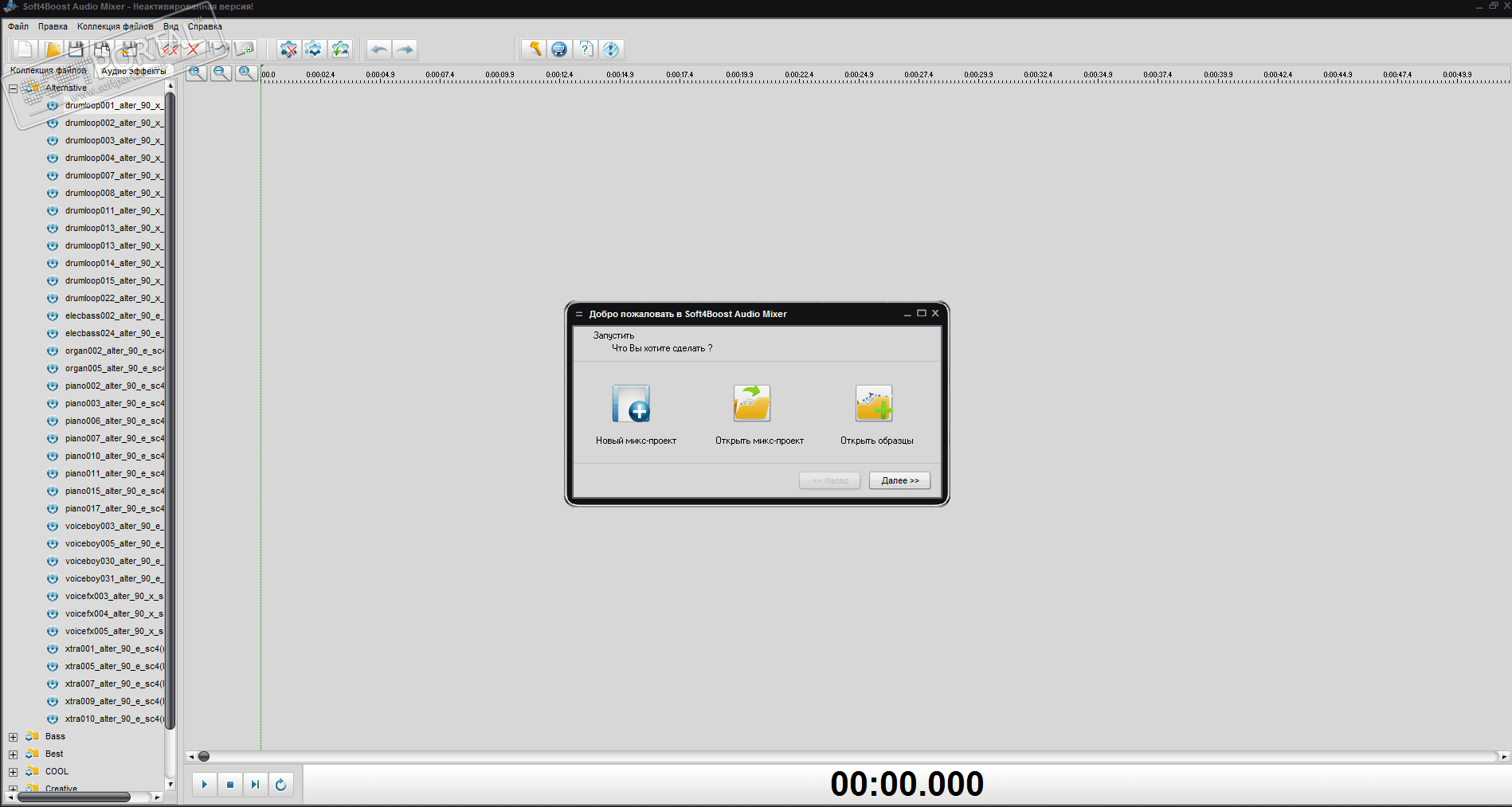1512x807 pixels.
Task: Click the golden key activation icon
Action: (534, 49)
